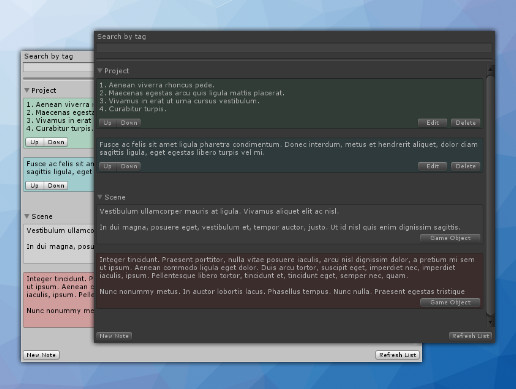Click the scrollbar down arrow in dark window
This screenshot has width=516, height=389.
point(490,322)
